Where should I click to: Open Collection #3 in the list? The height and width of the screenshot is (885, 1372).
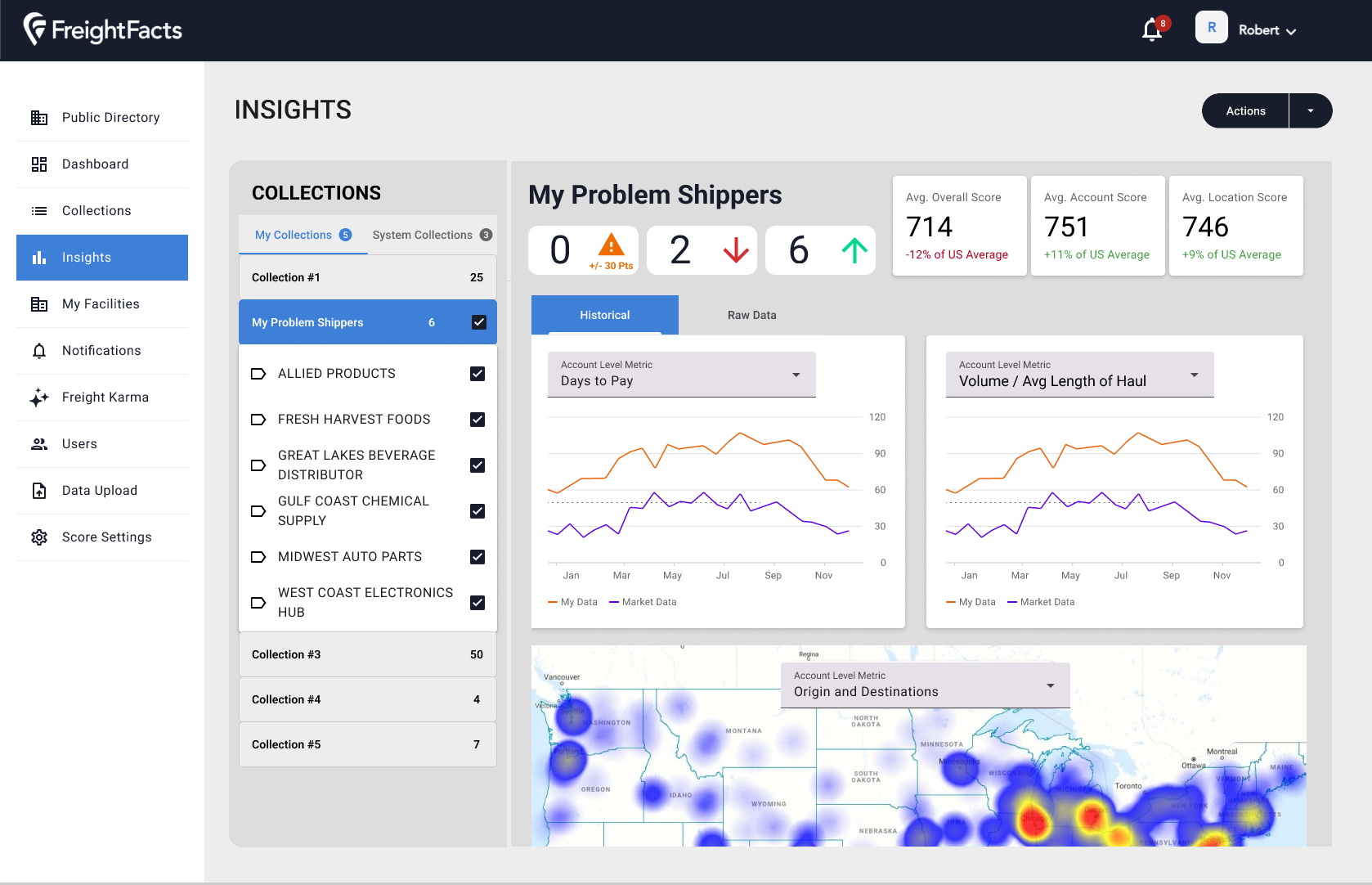(367, 654)
